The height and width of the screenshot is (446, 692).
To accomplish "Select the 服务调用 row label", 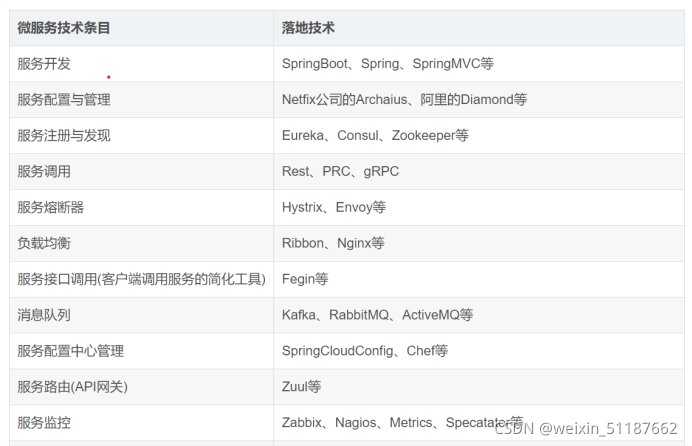I will coord(44,172).
